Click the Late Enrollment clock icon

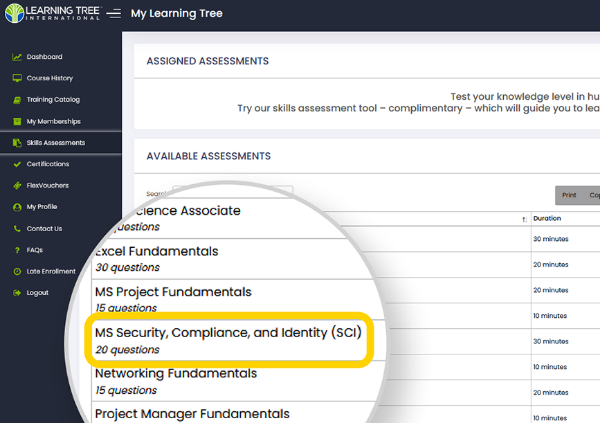[x=17, y=271]
